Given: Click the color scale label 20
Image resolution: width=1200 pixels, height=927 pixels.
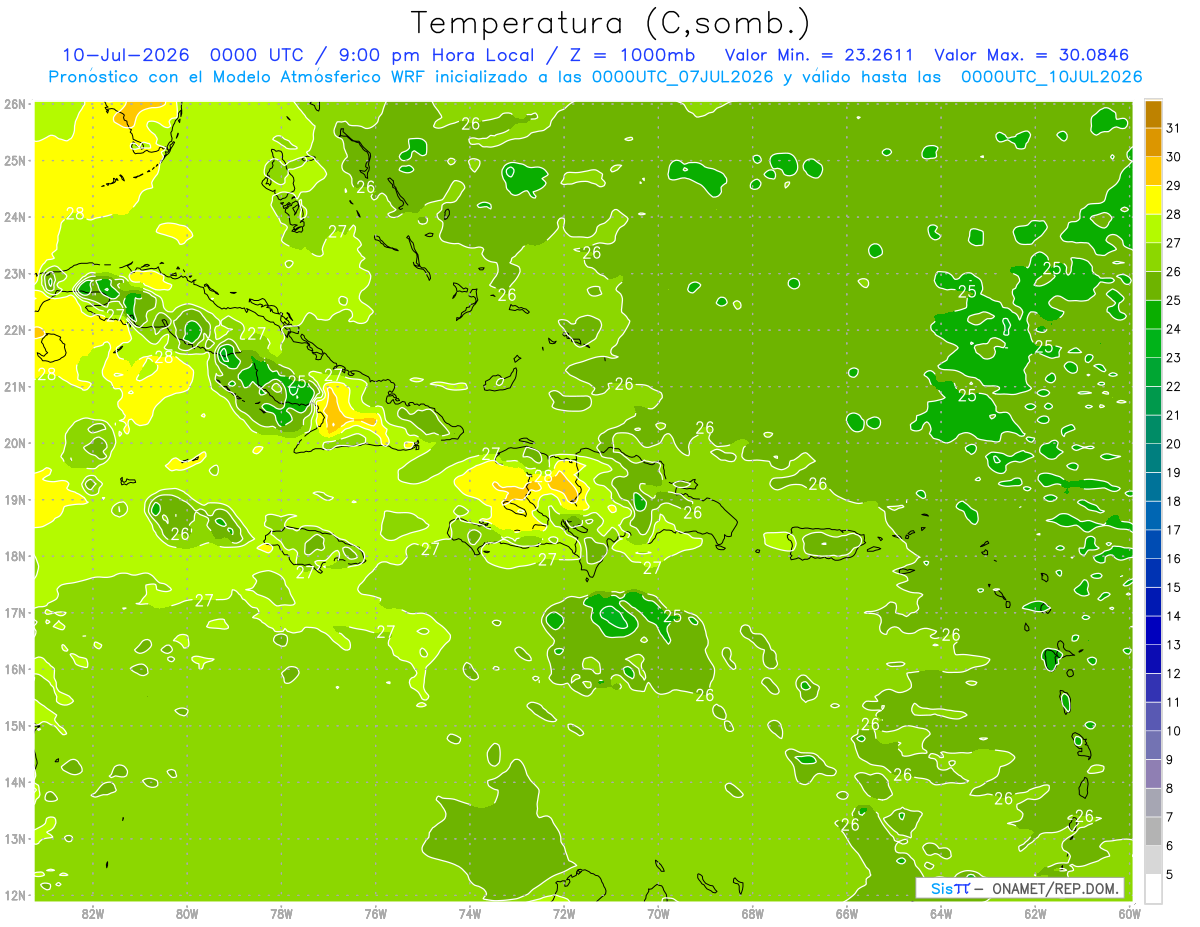Looking at the screenshot, I should (x=1174, y=444).
